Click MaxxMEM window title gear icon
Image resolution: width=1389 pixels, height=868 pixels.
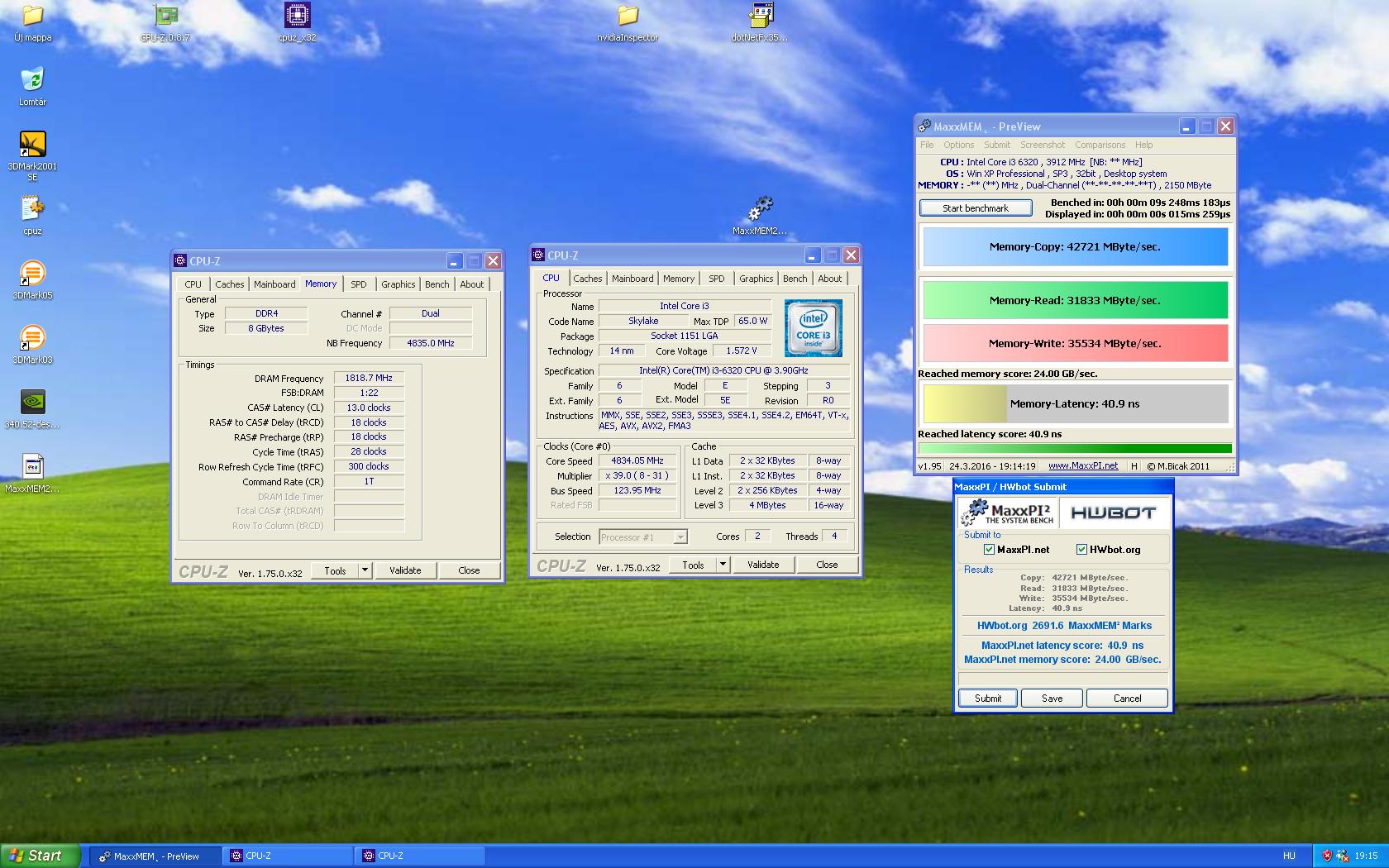click(924, 126)
